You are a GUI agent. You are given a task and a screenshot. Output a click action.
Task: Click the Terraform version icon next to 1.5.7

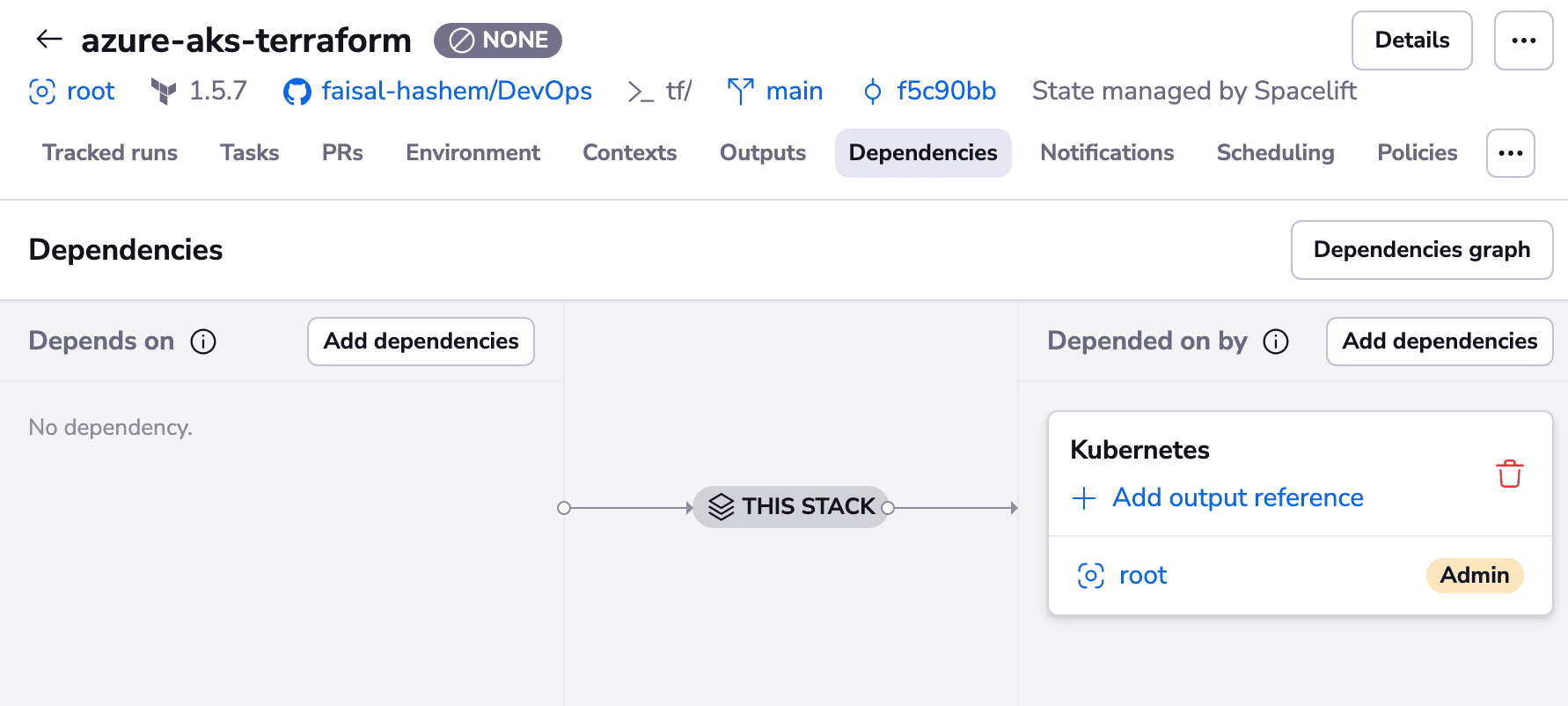pyautogui.click(x=164, y=92)
